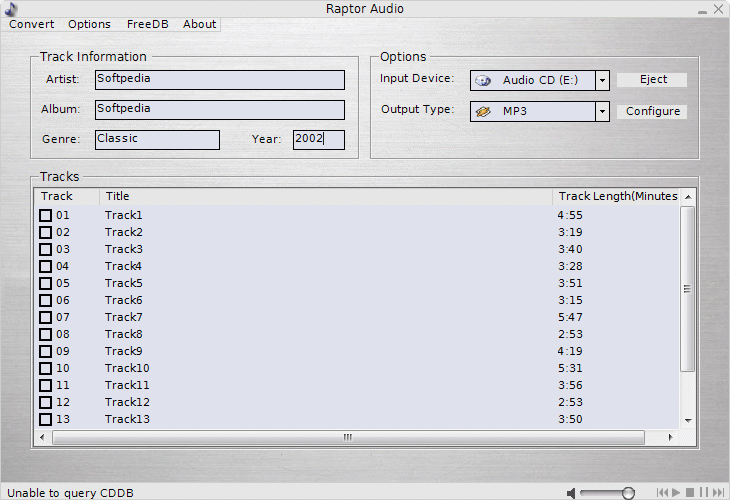Check the box for track 09

(46, 351)
